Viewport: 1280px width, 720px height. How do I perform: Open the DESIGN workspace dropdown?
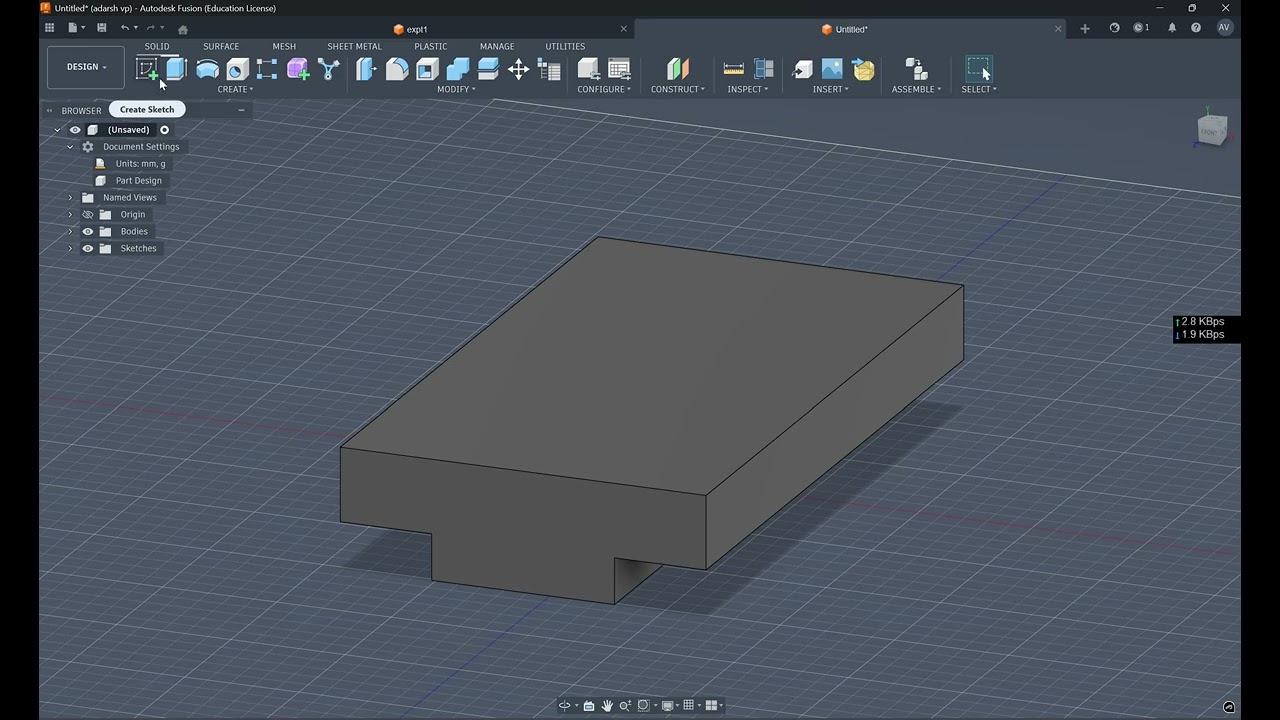[86, 67]
